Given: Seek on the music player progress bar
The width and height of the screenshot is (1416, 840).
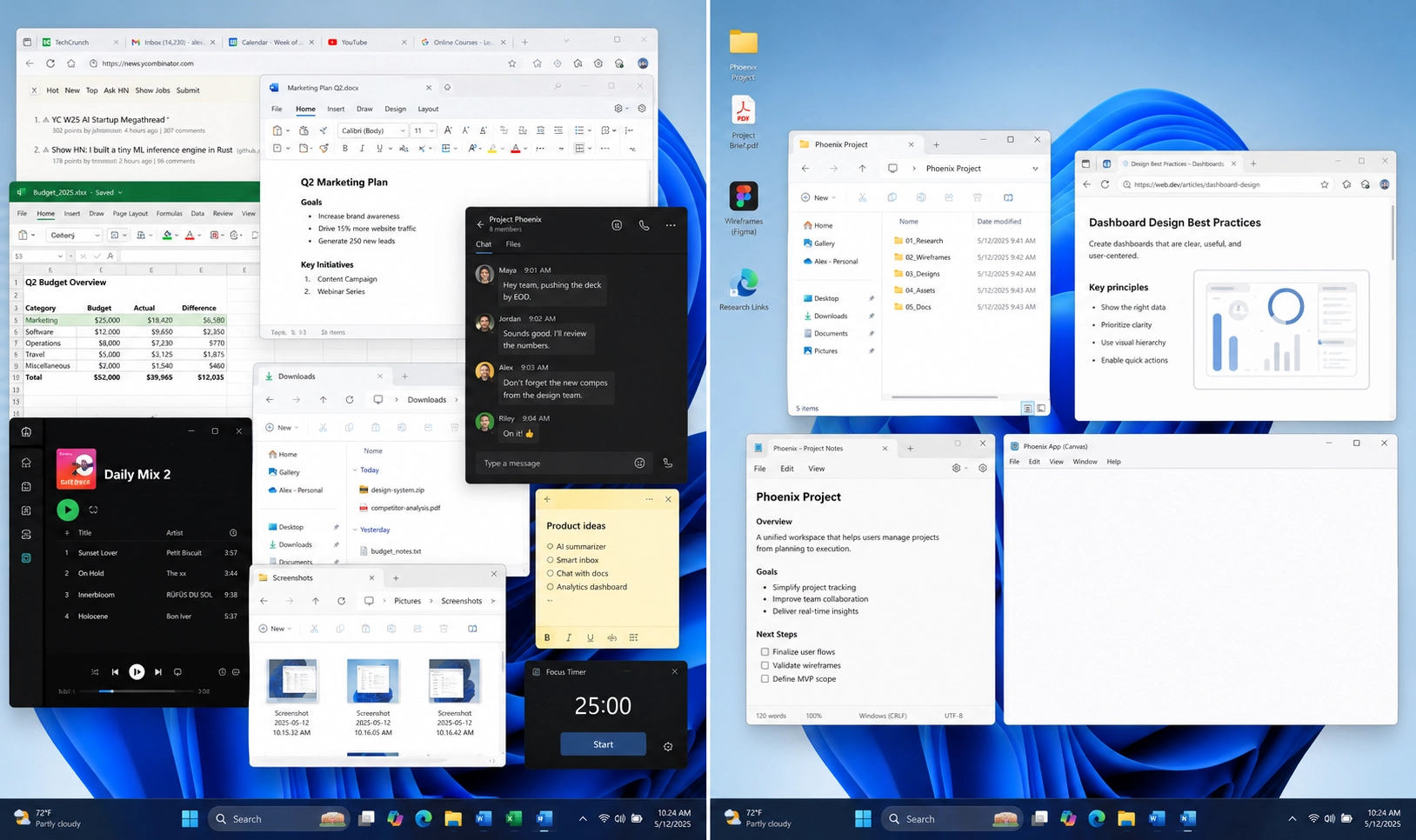Looking at the screenshot, I should [x=136, y=691].
